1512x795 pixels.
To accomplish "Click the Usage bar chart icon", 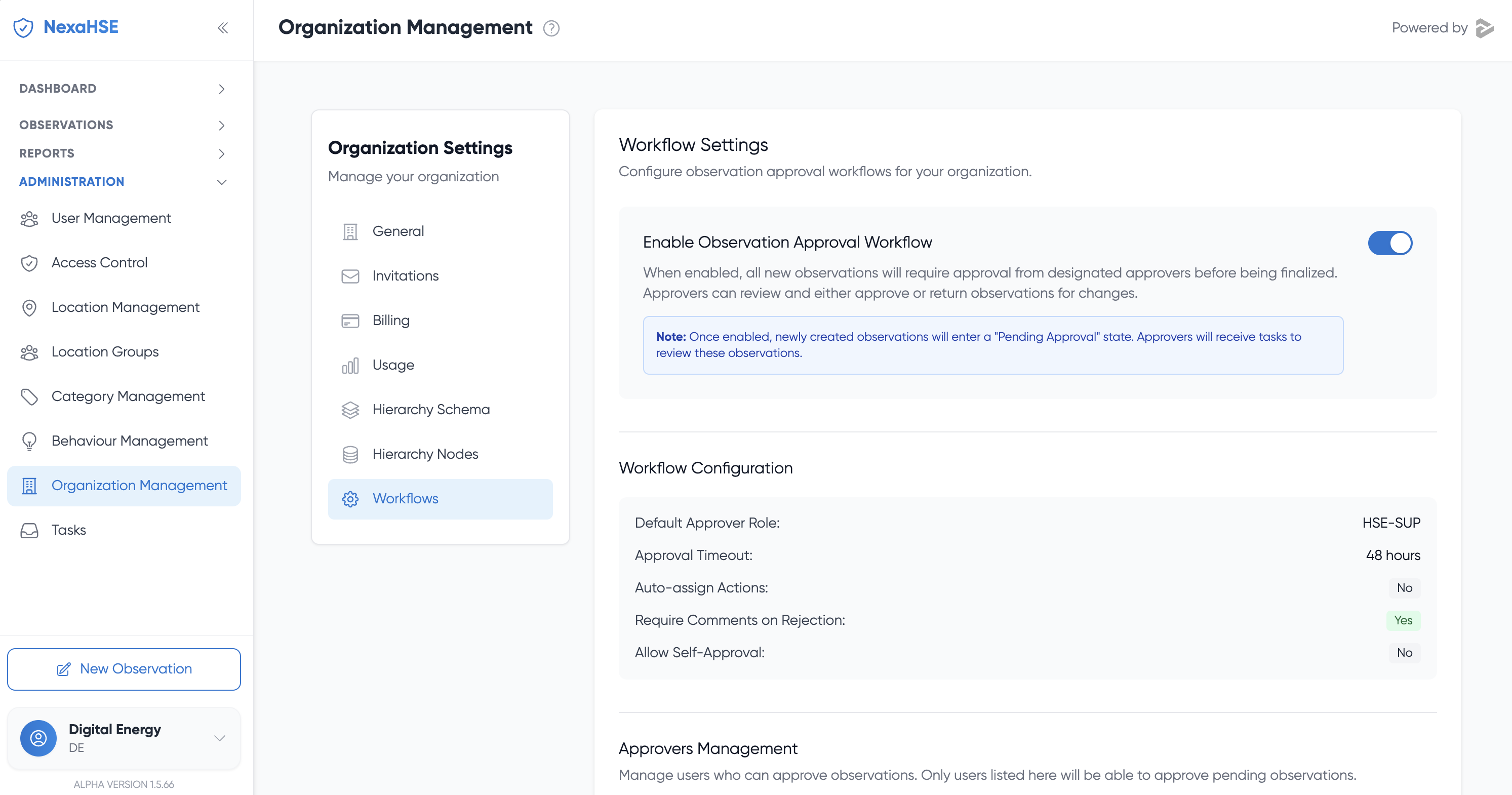I will coord(350,365).
